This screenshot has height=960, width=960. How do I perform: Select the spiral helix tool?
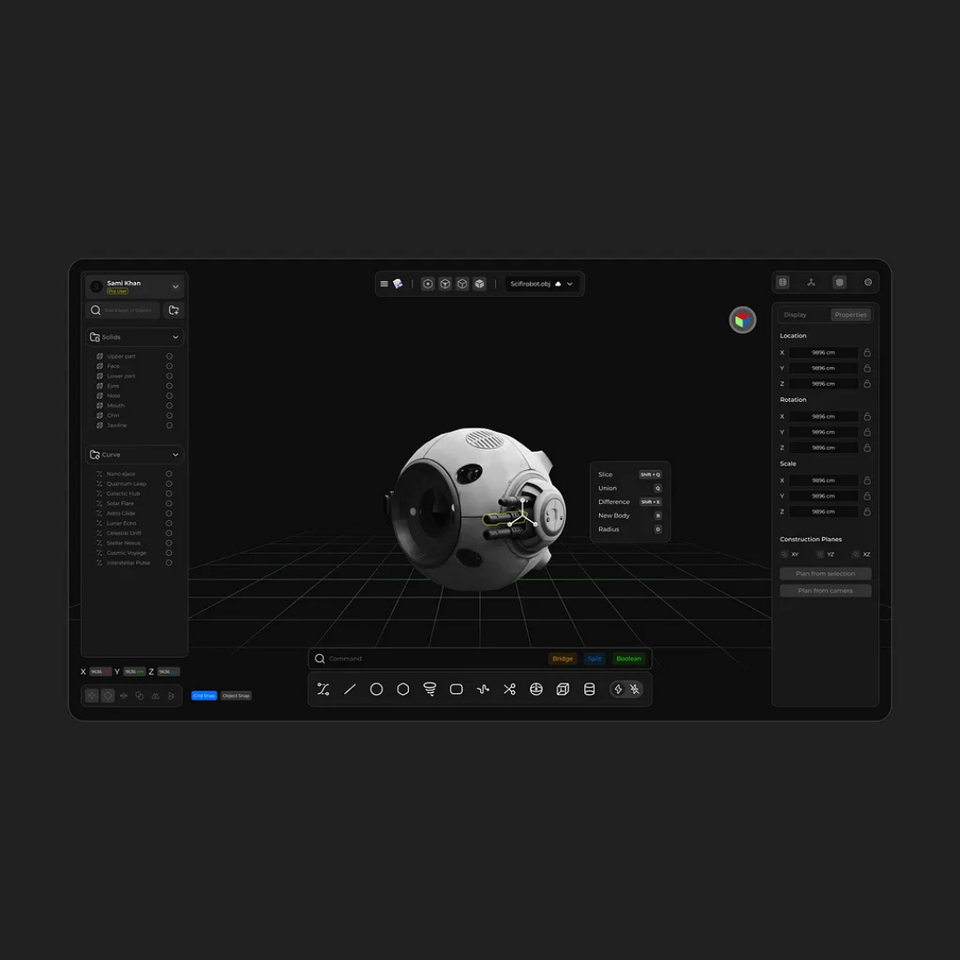(x=430, y=689)
